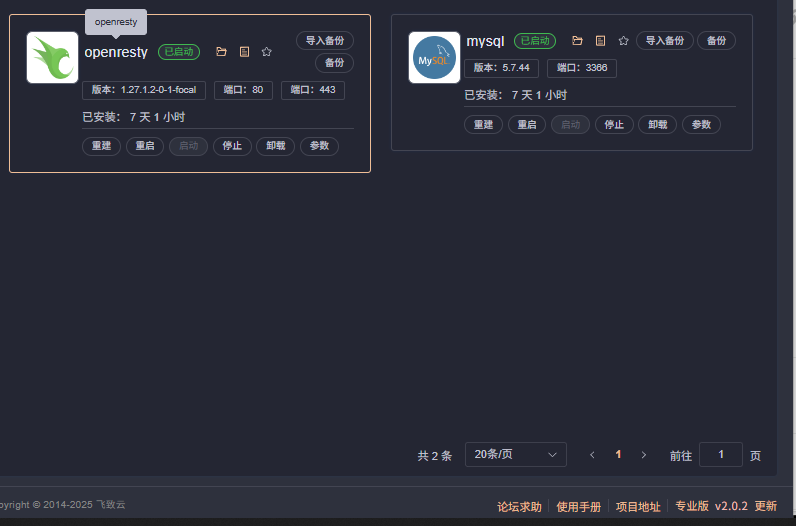The width and height of the screenshot is (796, 526).
Task: Open the openresty log document icon
Action: [244, 52]
